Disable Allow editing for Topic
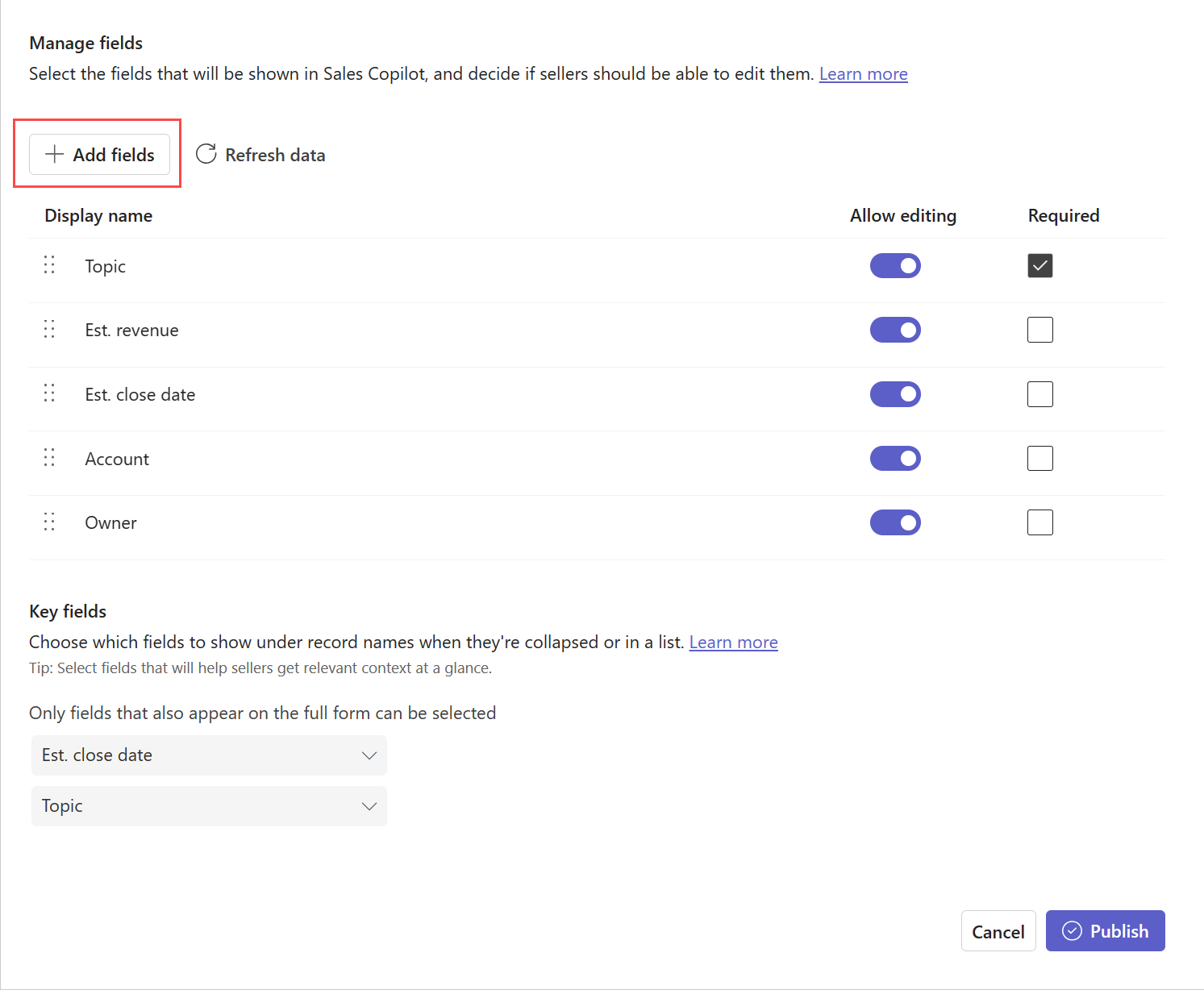The image size is (1204, 990). (x=895, y=265)
